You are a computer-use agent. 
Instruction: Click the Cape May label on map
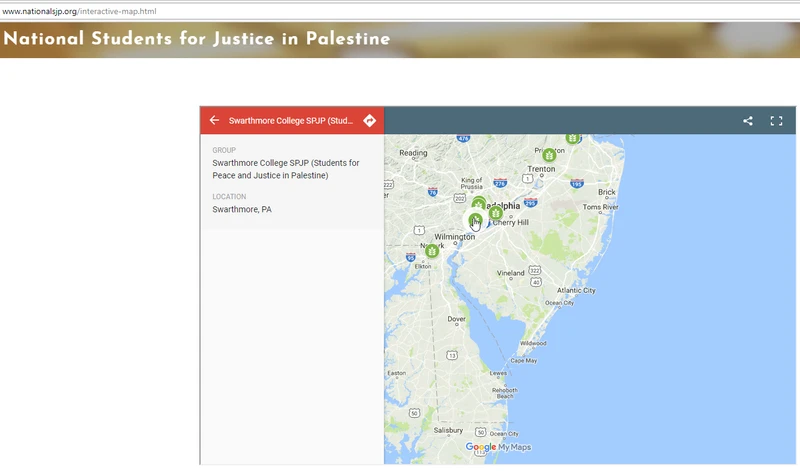524,360
